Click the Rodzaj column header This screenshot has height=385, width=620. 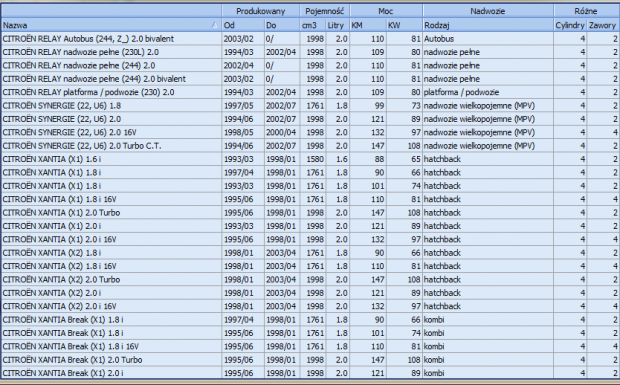pos(488,25)
